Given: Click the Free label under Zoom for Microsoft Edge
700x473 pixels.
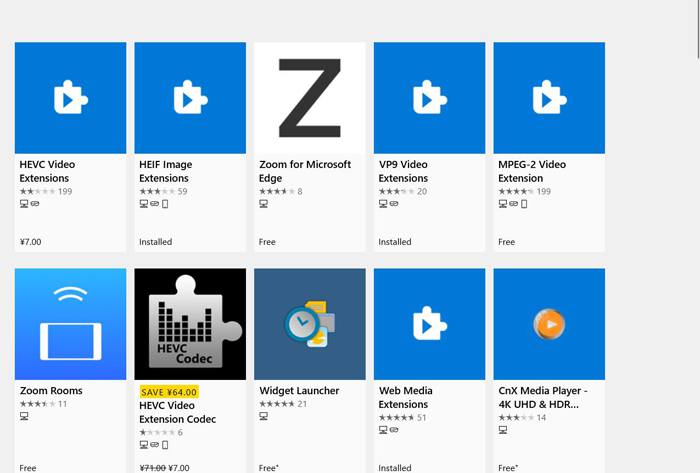Looking at the screenshot, I should (x=267, y=242).
